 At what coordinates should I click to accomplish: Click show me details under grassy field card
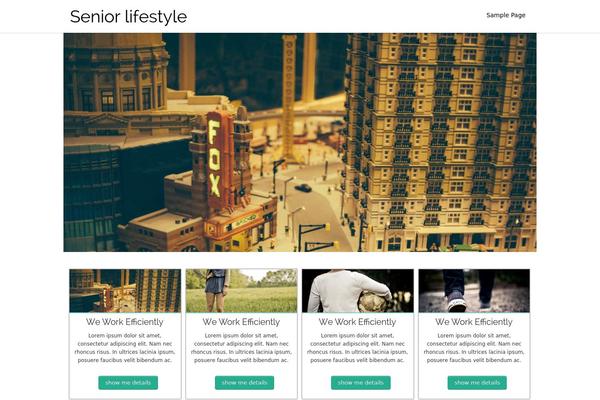(245, 383)
